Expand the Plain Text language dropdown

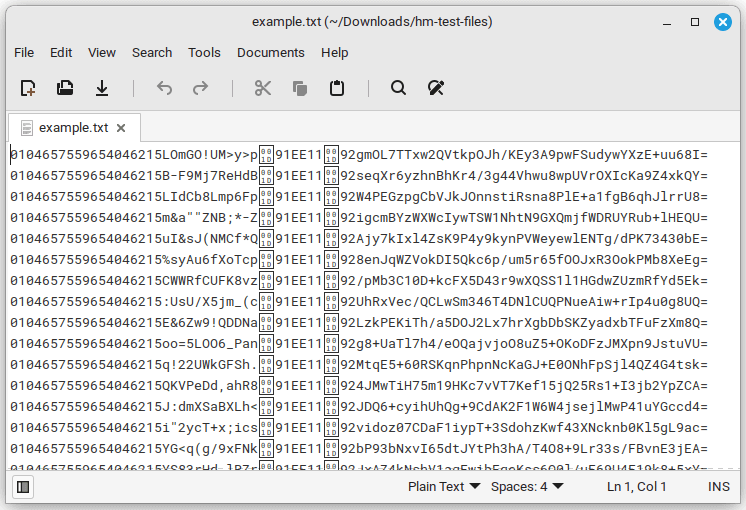coord(443,487)
